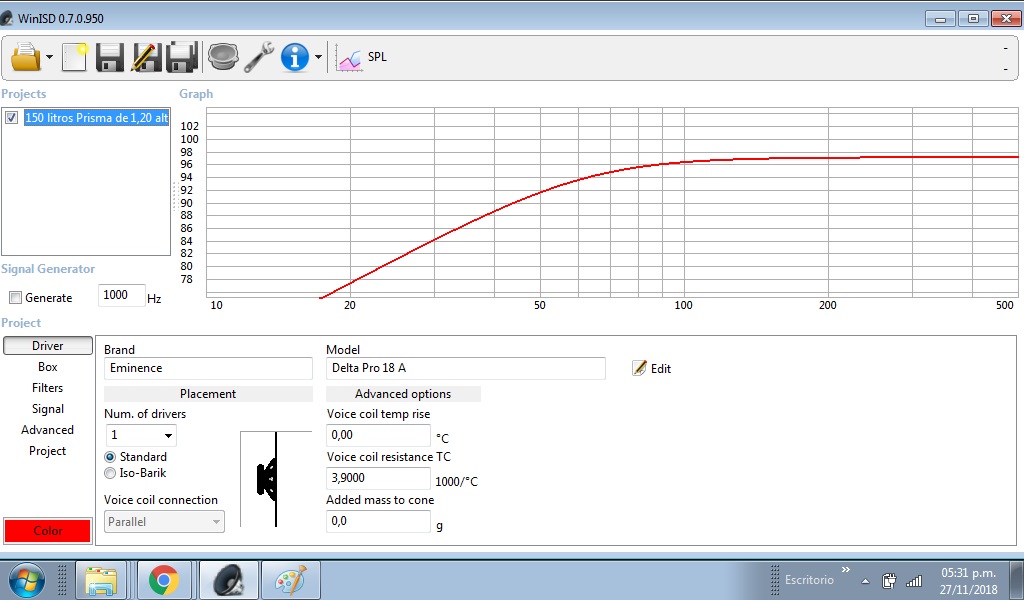
Task: Click the Escritorio toolbar label
Action: point(809,580)
